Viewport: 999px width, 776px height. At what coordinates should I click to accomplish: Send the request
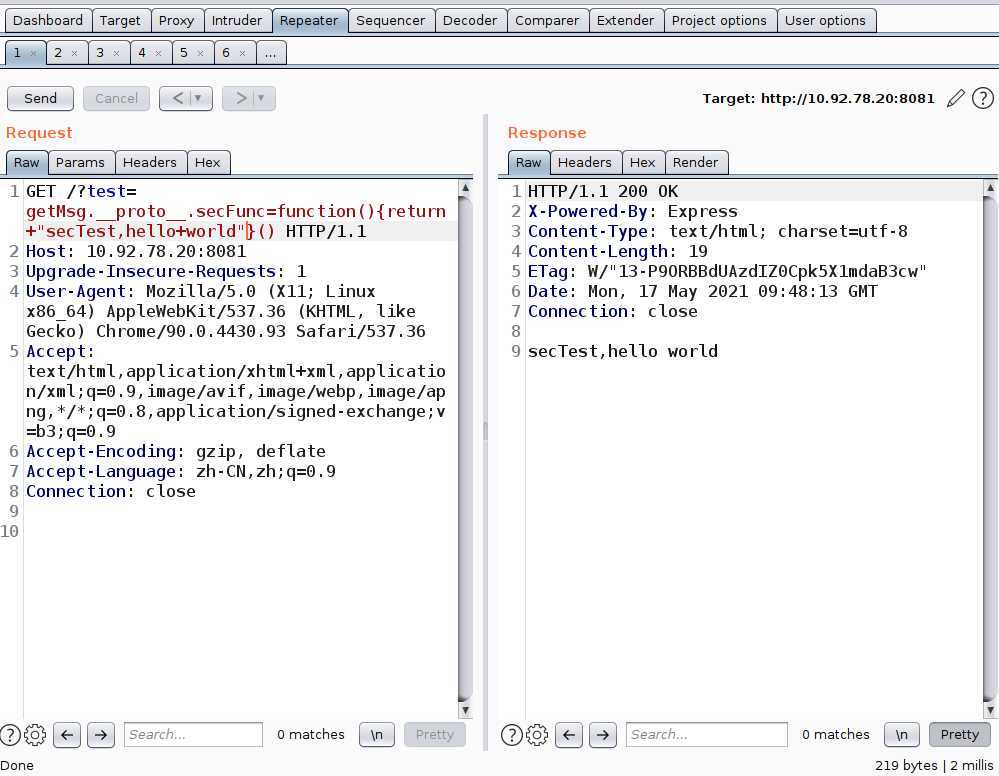click(40, 98)
